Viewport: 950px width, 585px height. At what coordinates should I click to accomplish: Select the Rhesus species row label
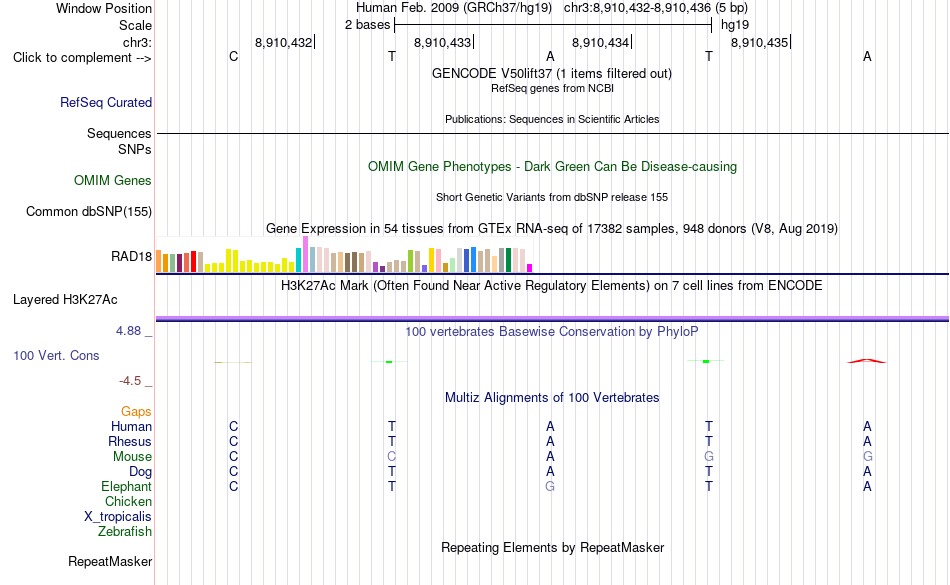coord(130,441)
